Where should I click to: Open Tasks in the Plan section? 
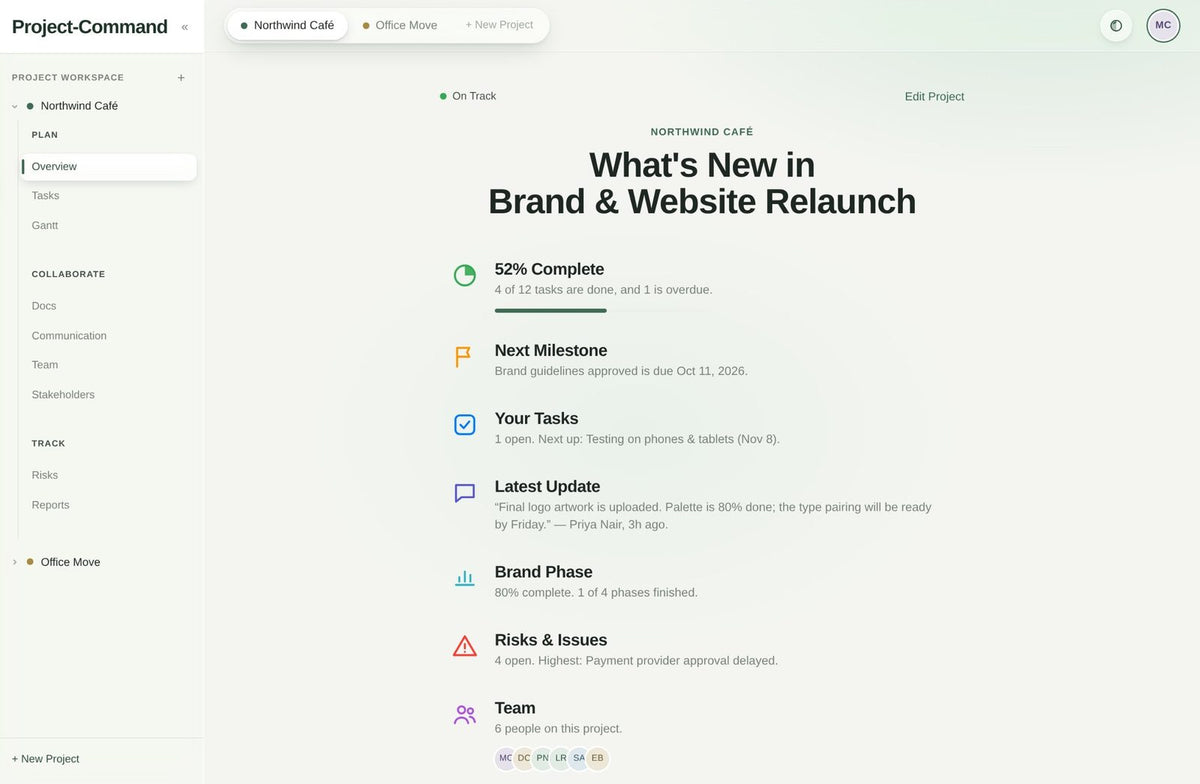click(x=108, y=196)
